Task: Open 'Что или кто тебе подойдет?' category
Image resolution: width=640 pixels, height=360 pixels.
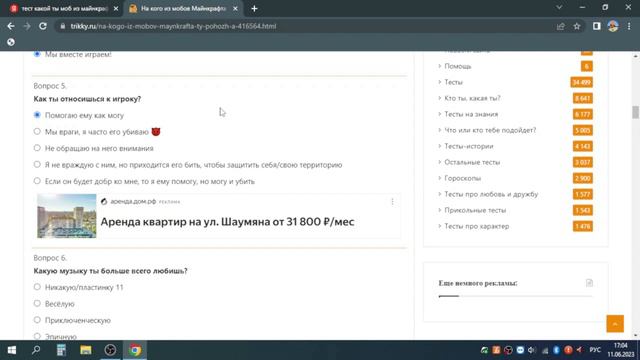Action: pos(490,130)
